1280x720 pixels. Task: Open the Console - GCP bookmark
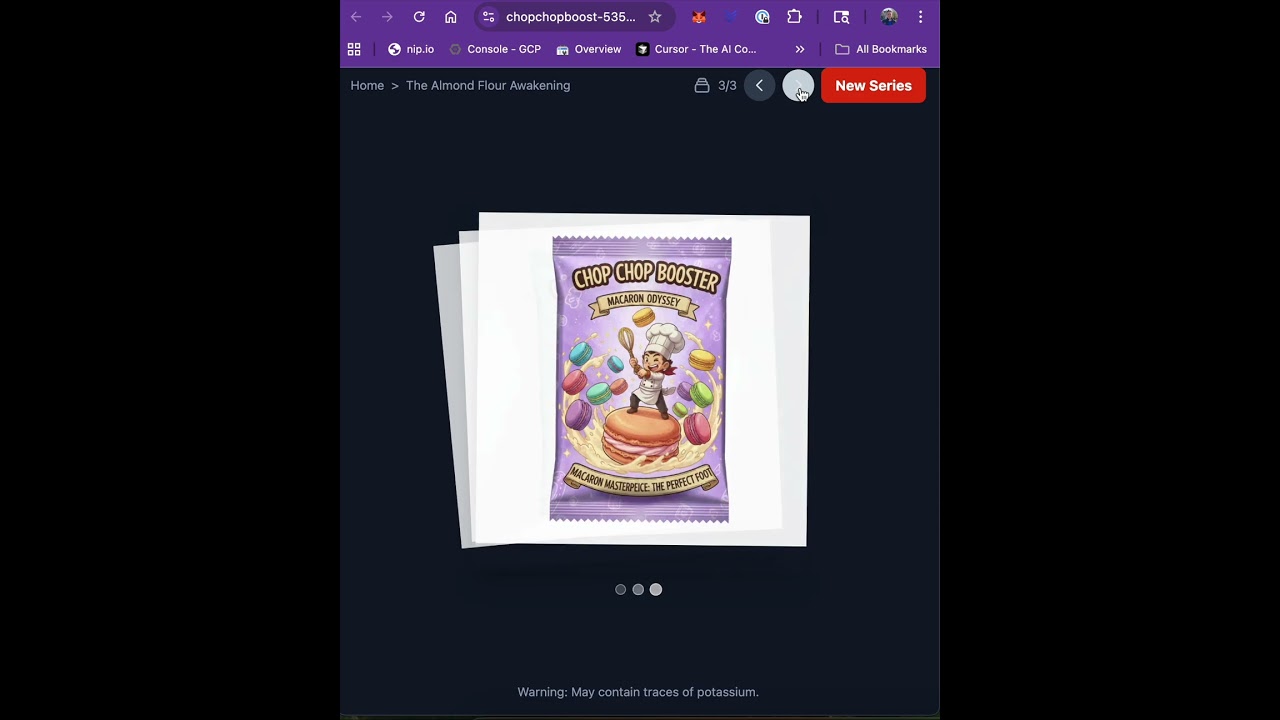(x=495, y=49)
